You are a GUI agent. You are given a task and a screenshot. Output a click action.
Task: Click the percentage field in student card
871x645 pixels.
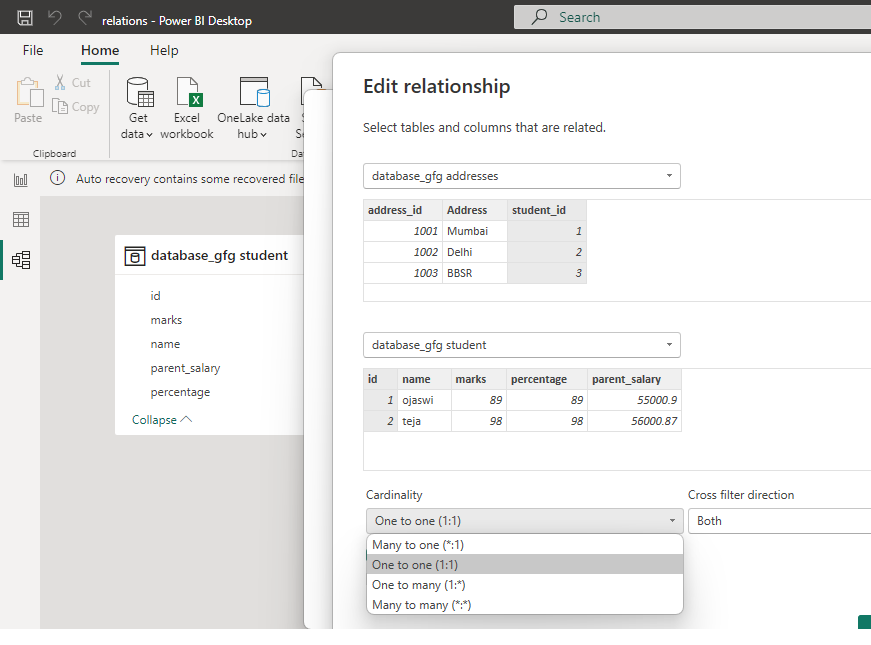[180, 392]
